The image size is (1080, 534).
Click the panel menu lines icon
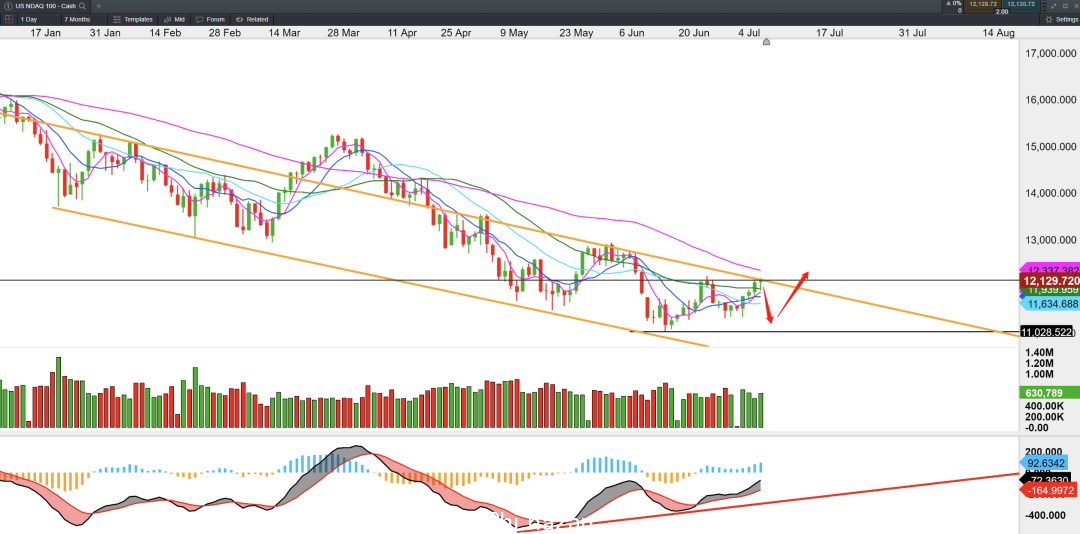pyautogui.click(x=1045, y=7)
